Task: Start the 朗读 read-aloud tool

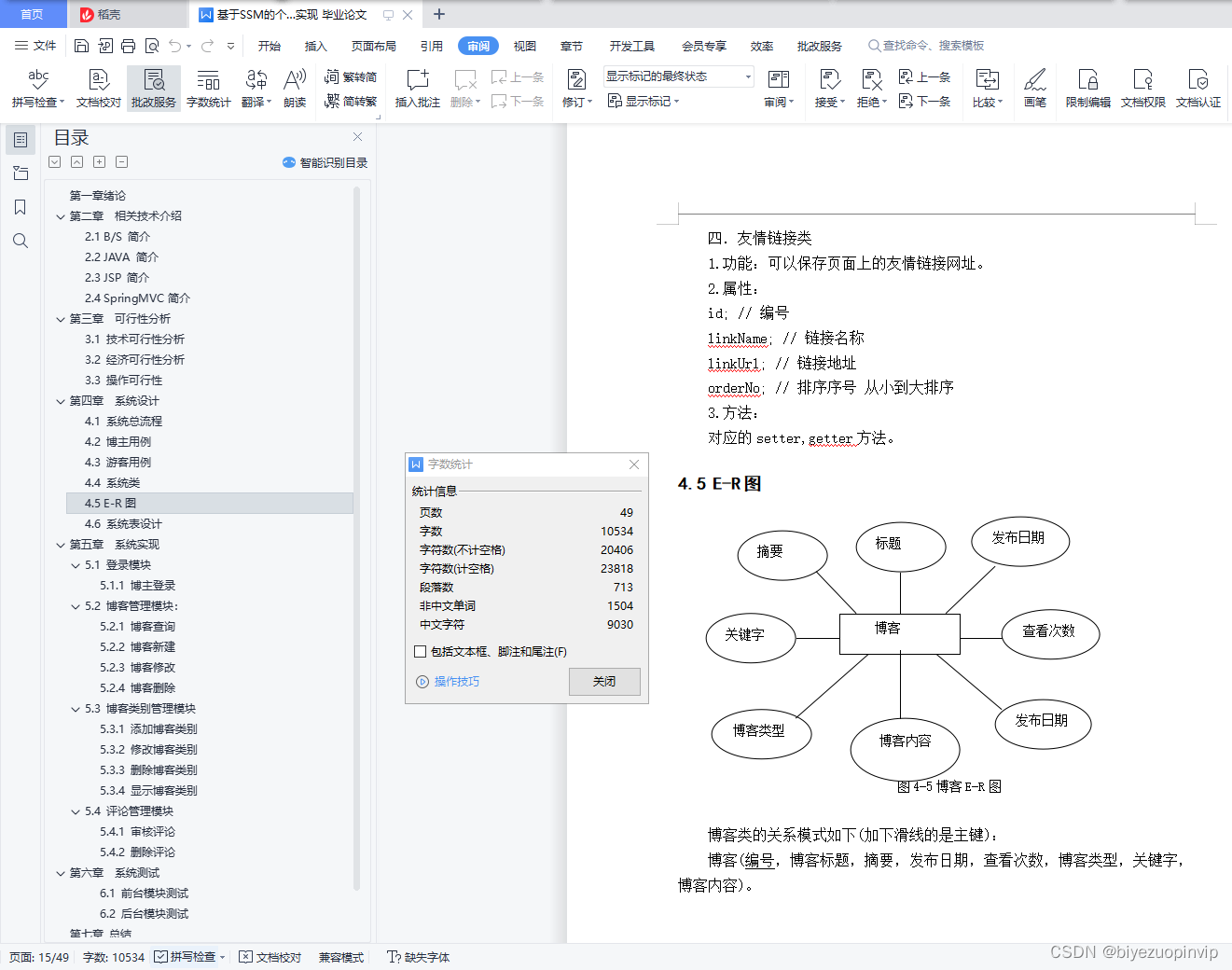Action: point(295,89)
